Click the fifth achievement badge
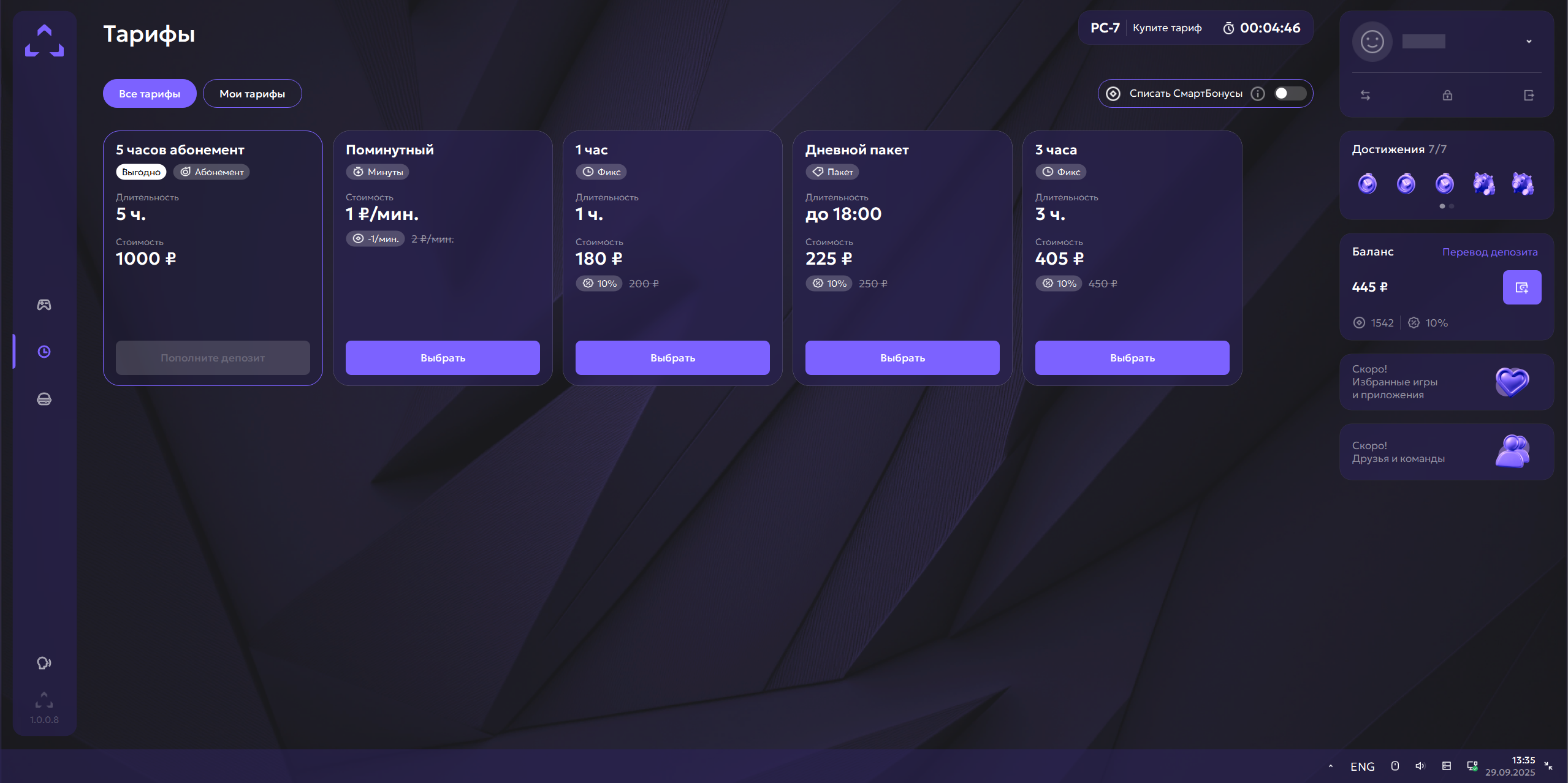Image resolution: width=1568 pixels, height=783 pixels. [1523, 183]
